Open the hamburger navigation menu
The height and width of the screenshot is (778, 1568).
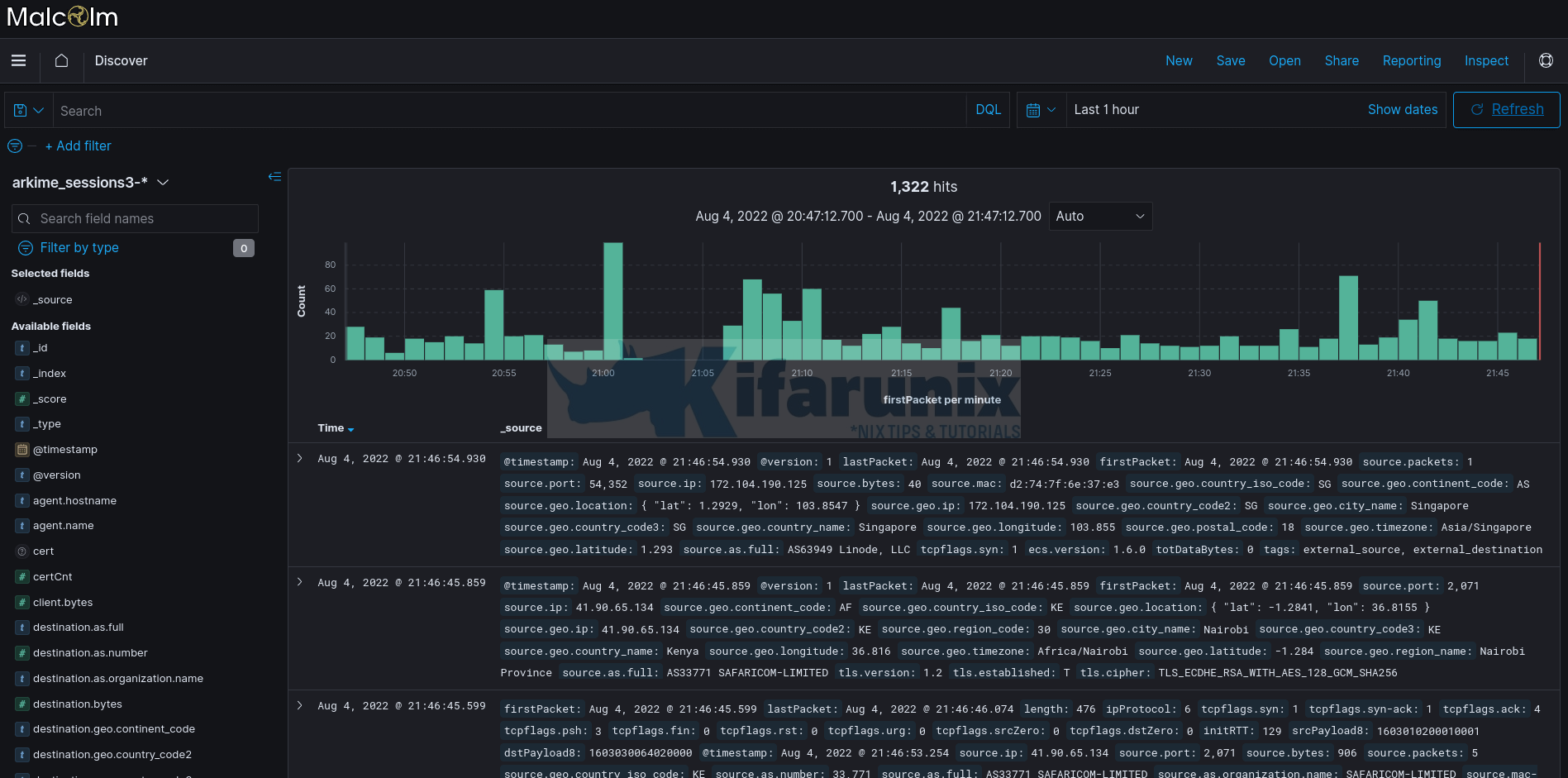(x=18, y=60)
